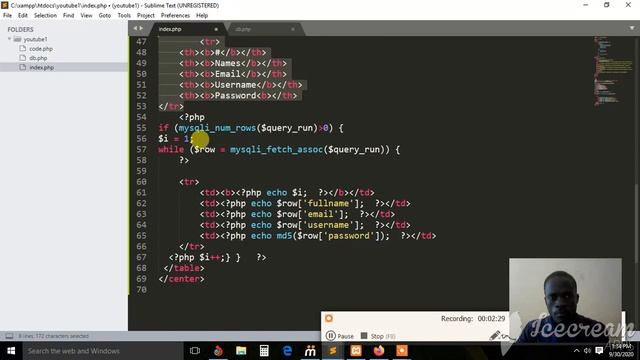
Task: Click the index.php file icon in sidebar
Action: (22, 67)
